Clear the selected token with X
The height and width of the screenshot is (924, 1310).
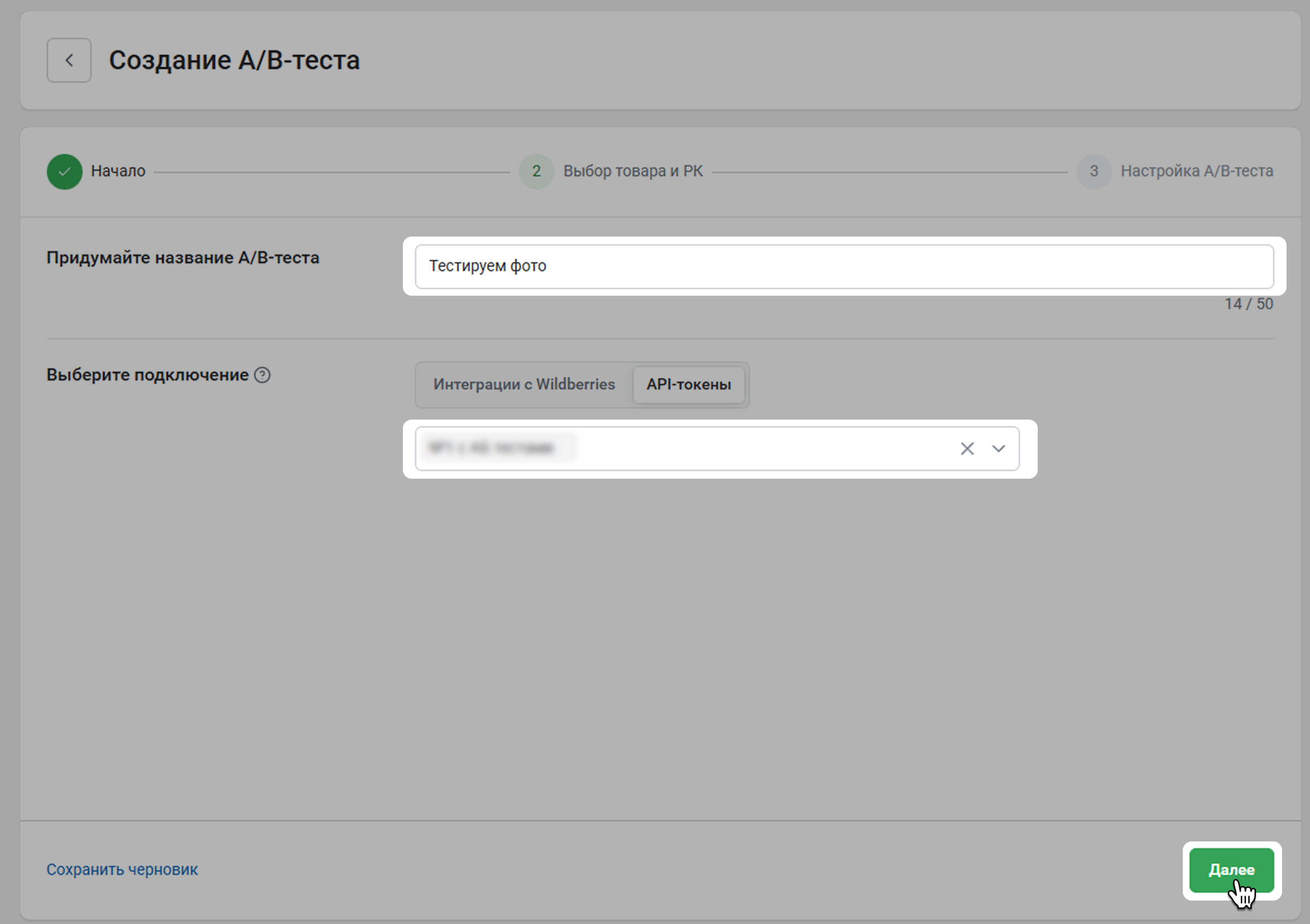click(966, 449)
